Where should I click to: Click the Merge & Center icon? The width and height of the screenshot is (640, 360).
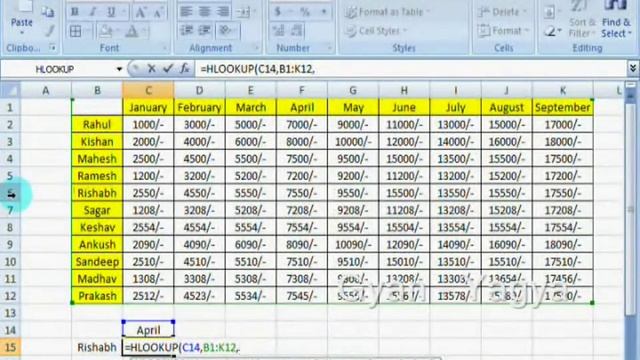click(243, 12)
